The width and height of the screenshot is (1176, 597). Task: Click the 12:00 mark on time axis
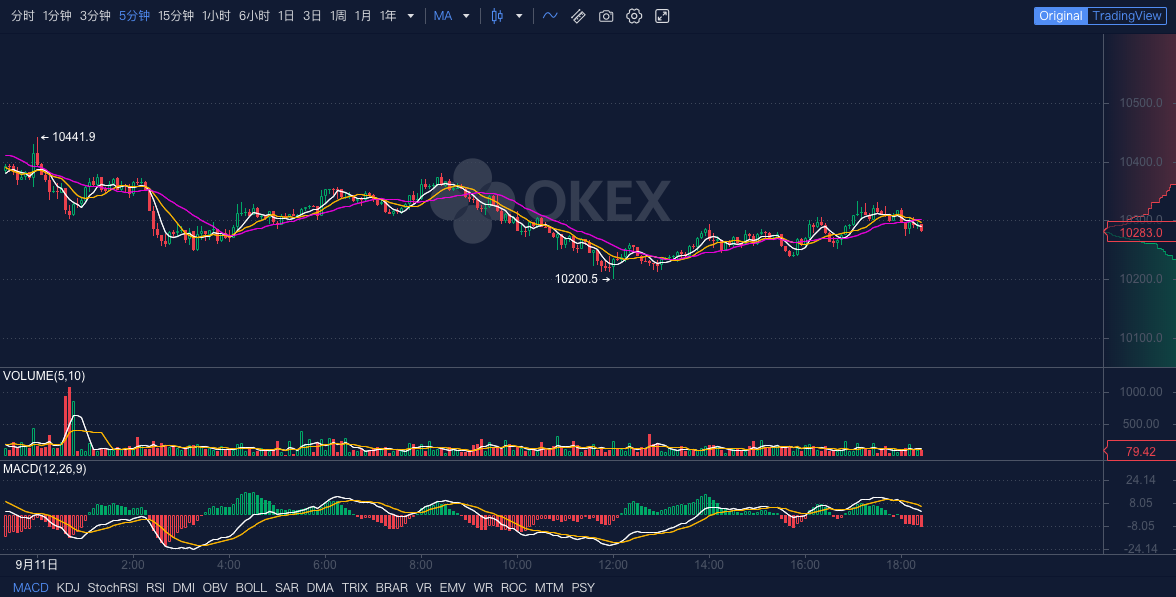[613, 564]
